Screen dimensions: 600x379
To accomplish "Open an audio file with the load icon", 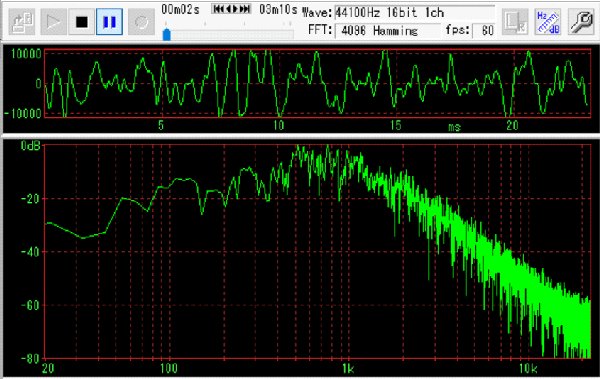I will click(22, 22).
